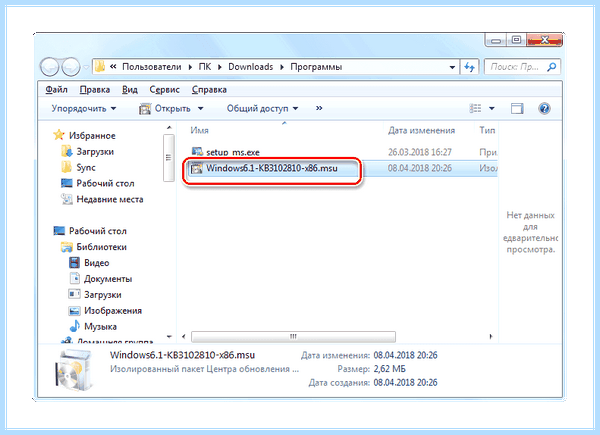Open the Правка menu
The height and width of the screenshot is (435, 600).
[95, 90]
